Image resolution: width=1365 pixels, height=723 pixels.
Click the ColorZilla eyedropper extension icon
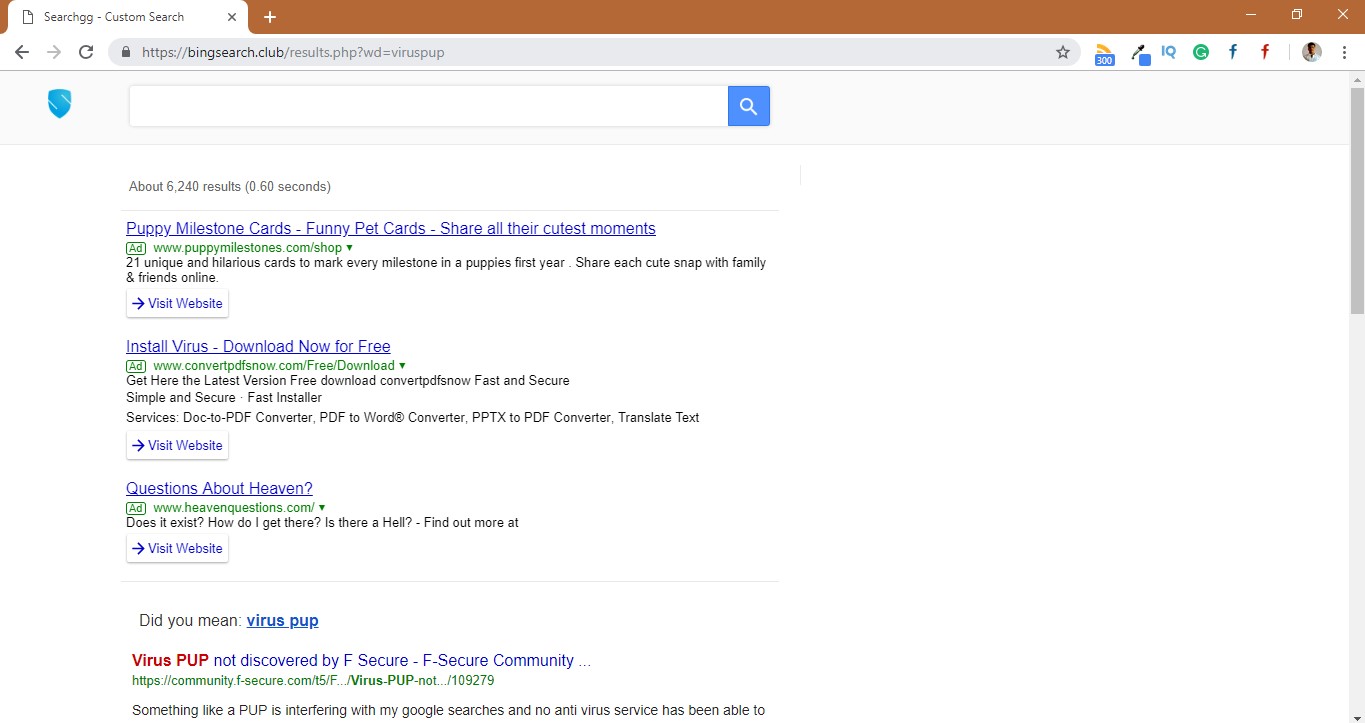(1140, 53)
